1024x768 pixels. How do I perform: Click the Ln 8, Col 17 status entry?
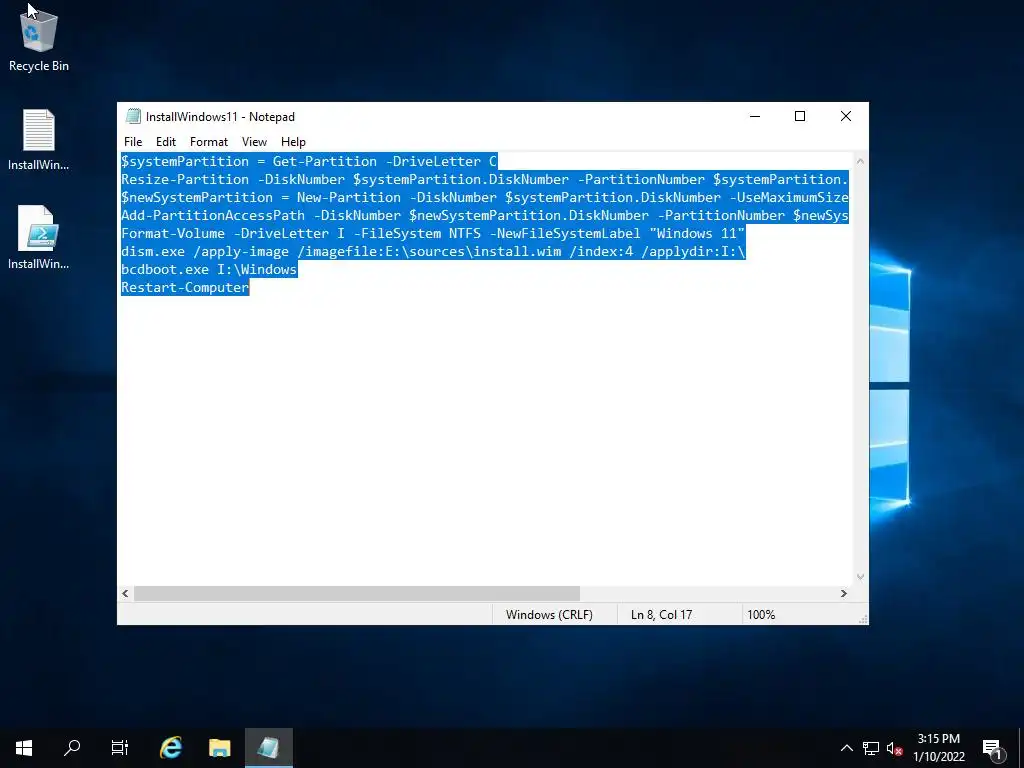(x=662, y=615)
